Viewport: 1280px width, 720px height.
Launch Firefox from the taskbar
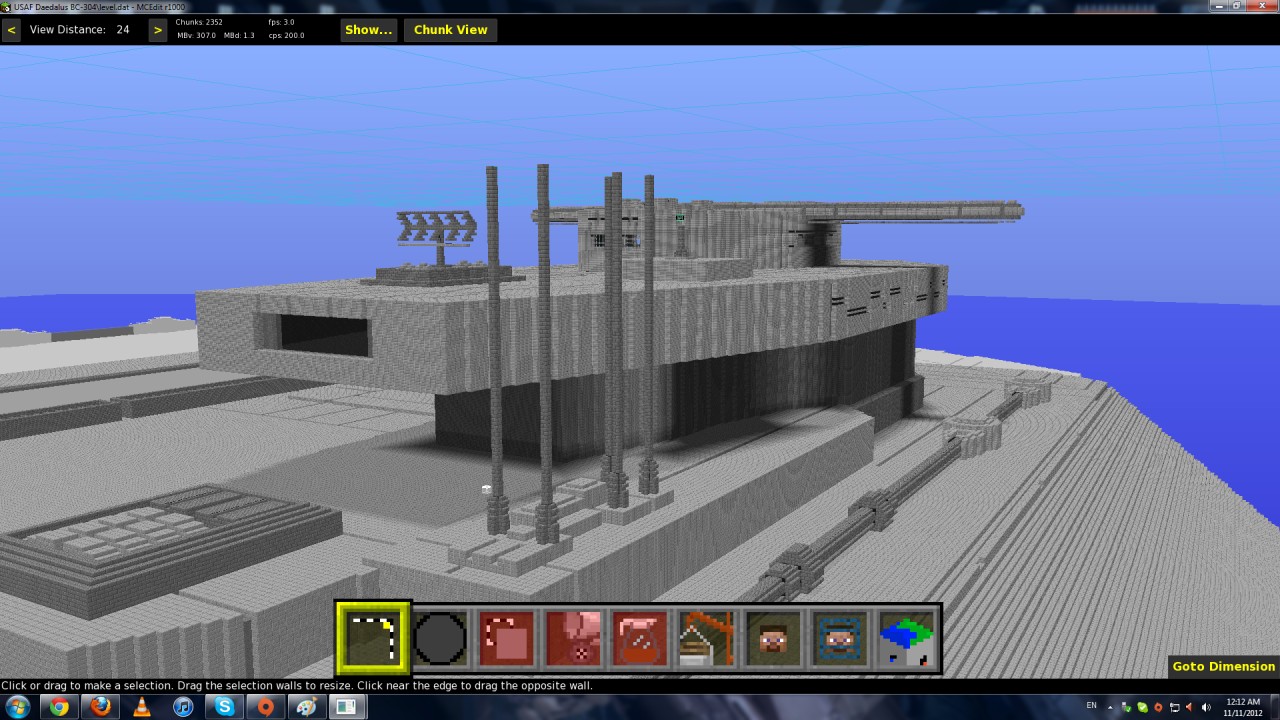pos(100,707)
